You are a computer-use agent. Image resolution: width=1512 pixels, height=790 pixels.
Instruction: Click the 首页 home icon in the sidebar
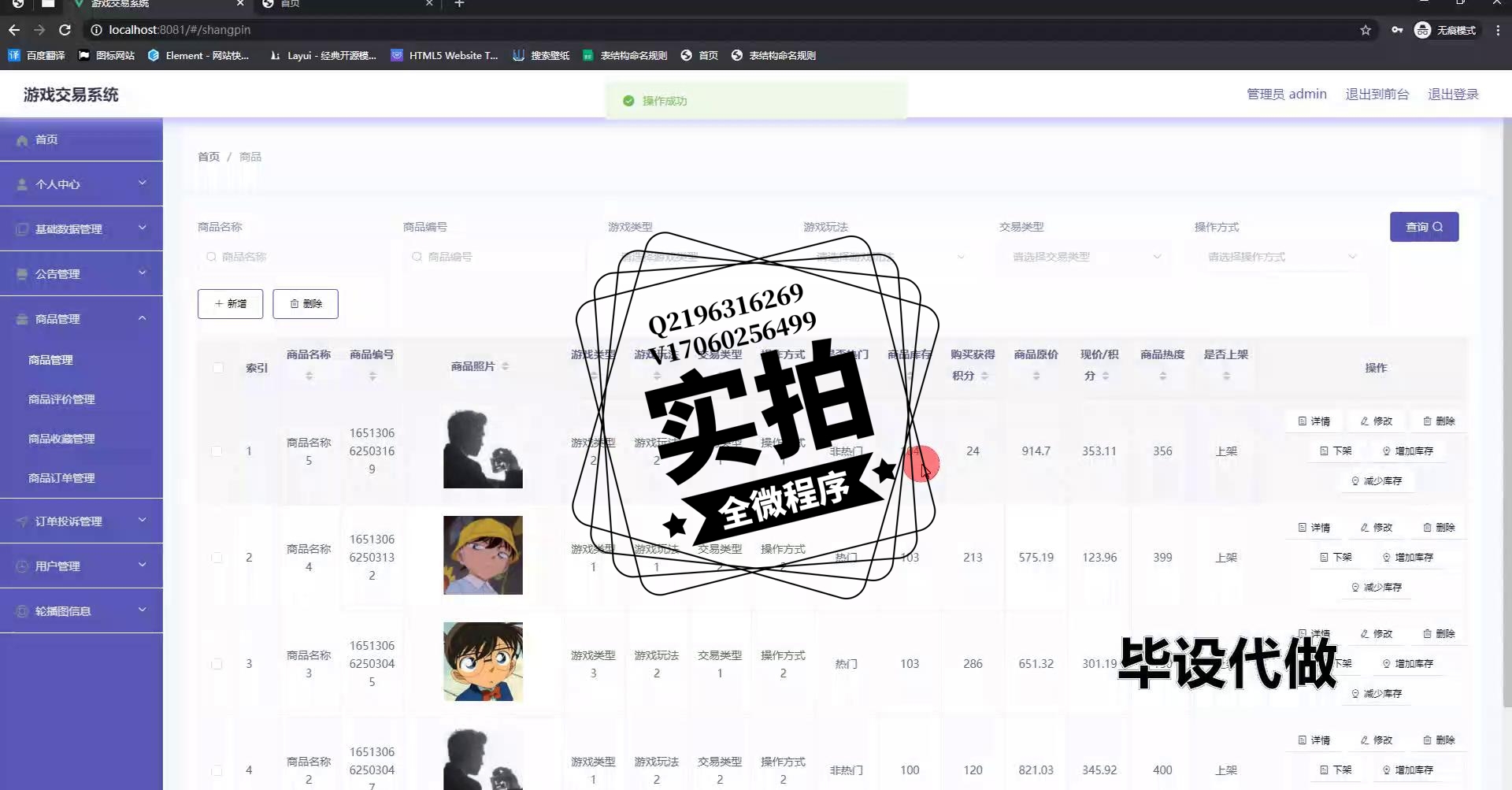[x=22, y=140]
